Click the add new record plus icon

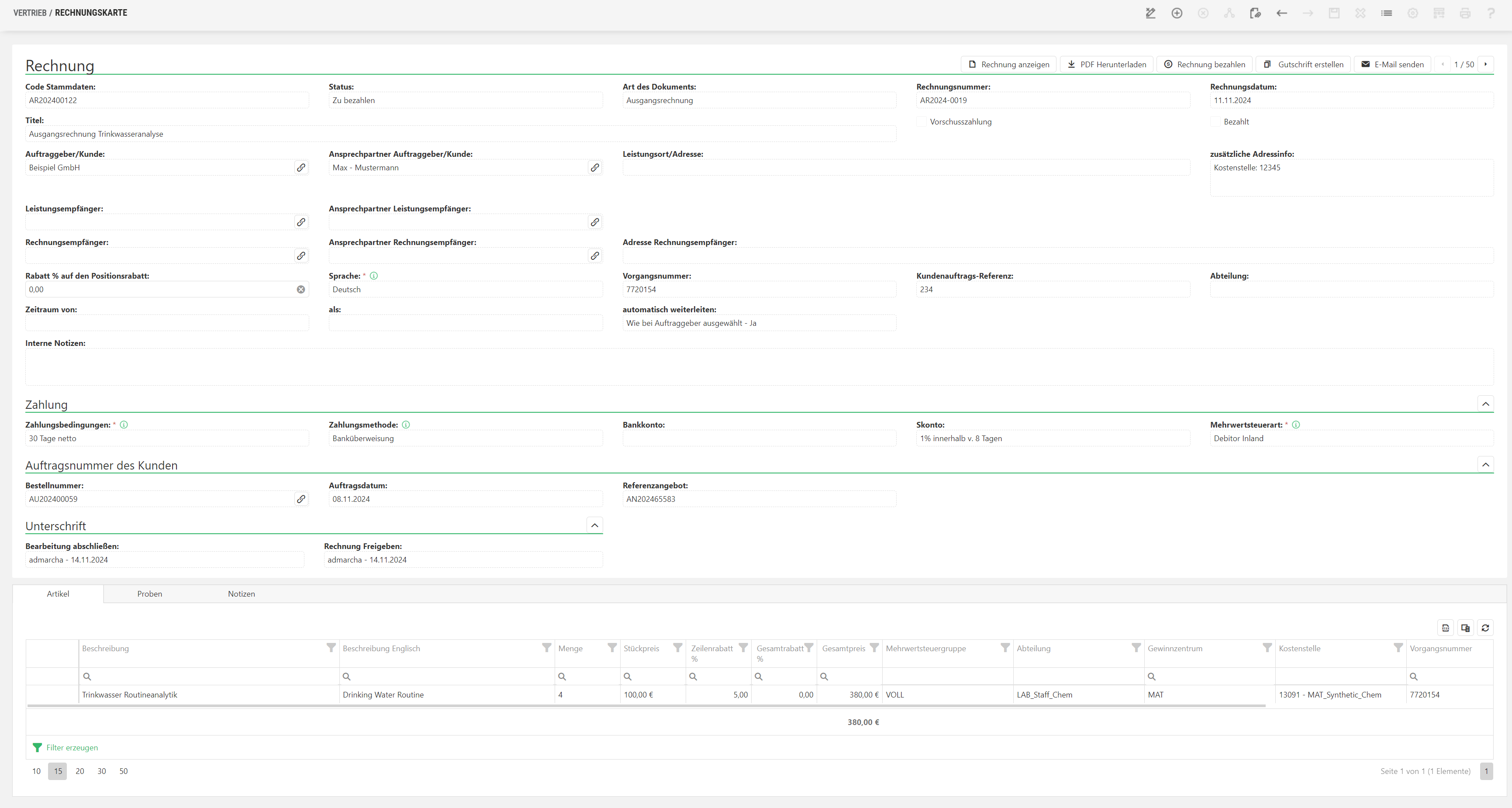(x=1177, y=13)
